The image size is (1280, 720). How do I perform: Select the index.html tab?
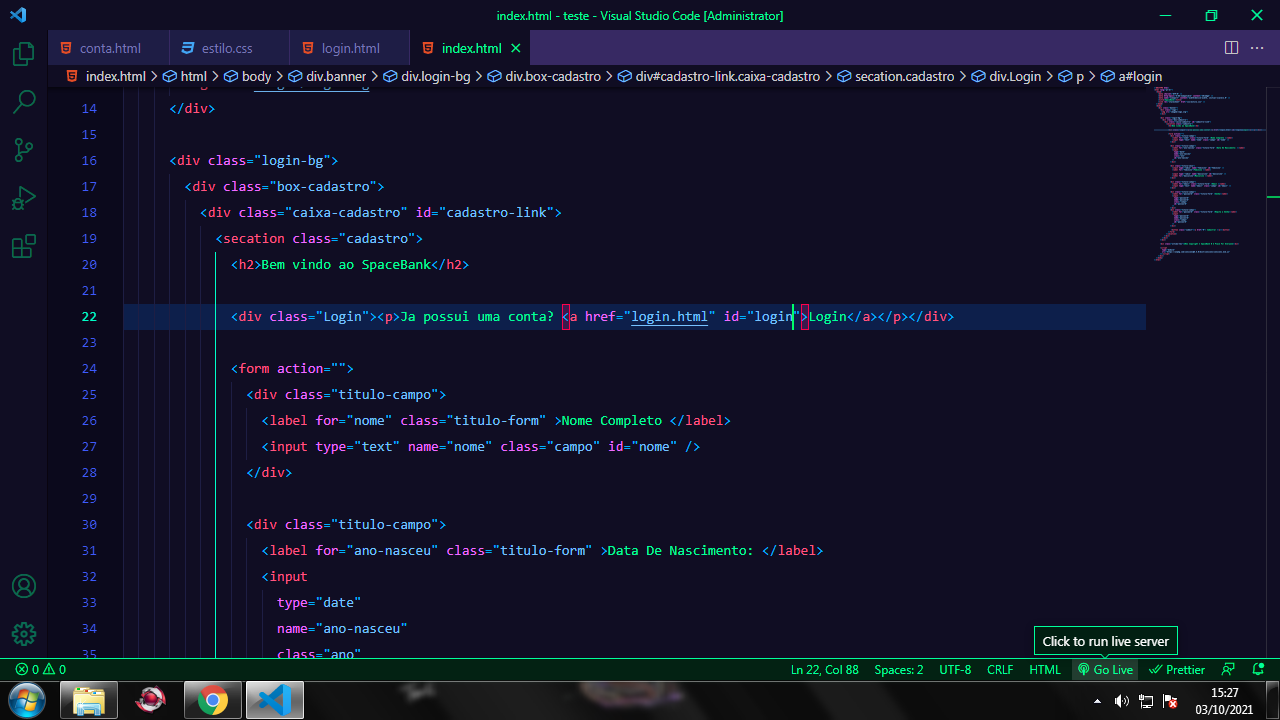tap(470, 48)
